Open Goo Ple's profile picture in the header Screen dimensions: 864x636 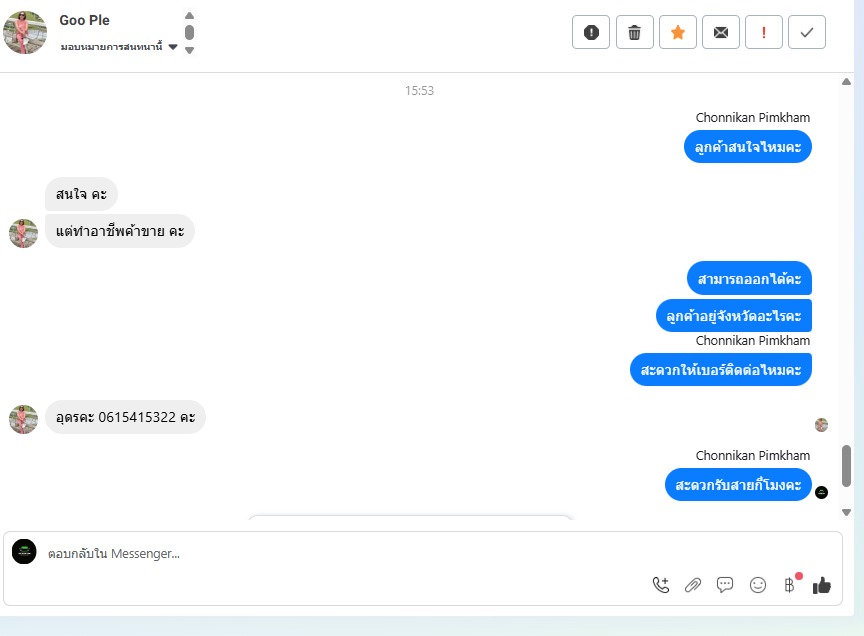point(25,32)
